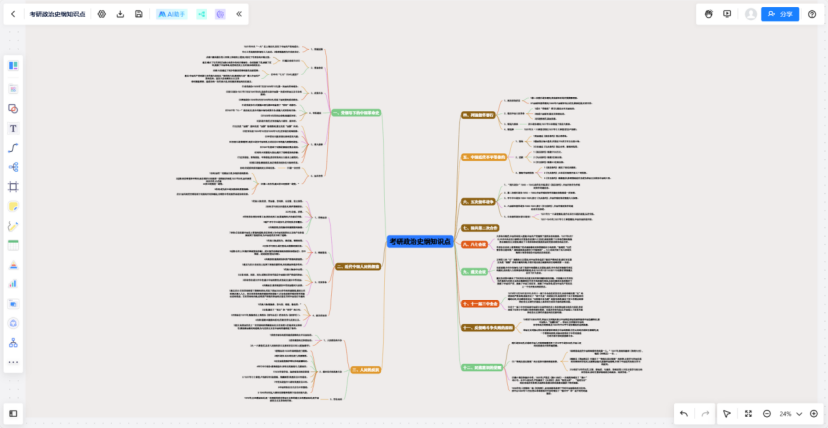
Task: Zoom out with minus button
Action: (767, 413)
